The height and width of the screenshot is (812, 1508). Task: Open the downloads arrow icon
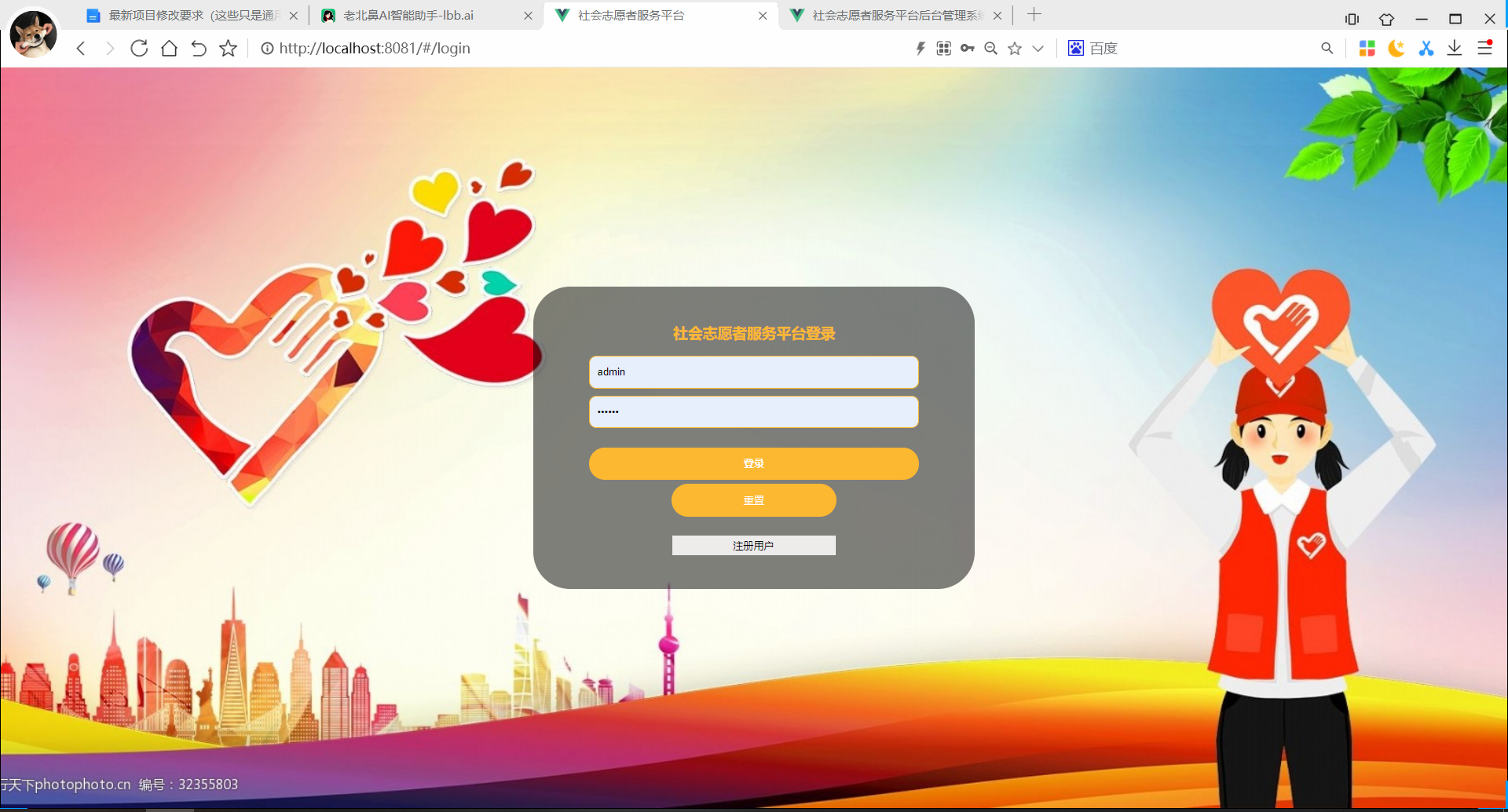(1455, 49)
